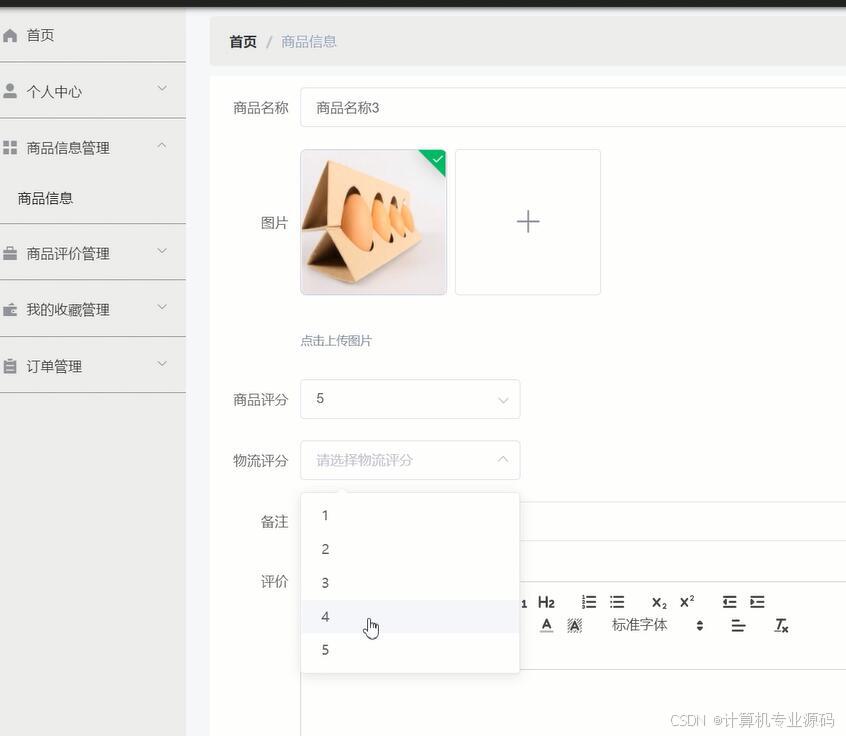Click the wallet icon beside 我的收藏管理
The height and width of the screenshot is (736, 846).
[x=10, y=310]
